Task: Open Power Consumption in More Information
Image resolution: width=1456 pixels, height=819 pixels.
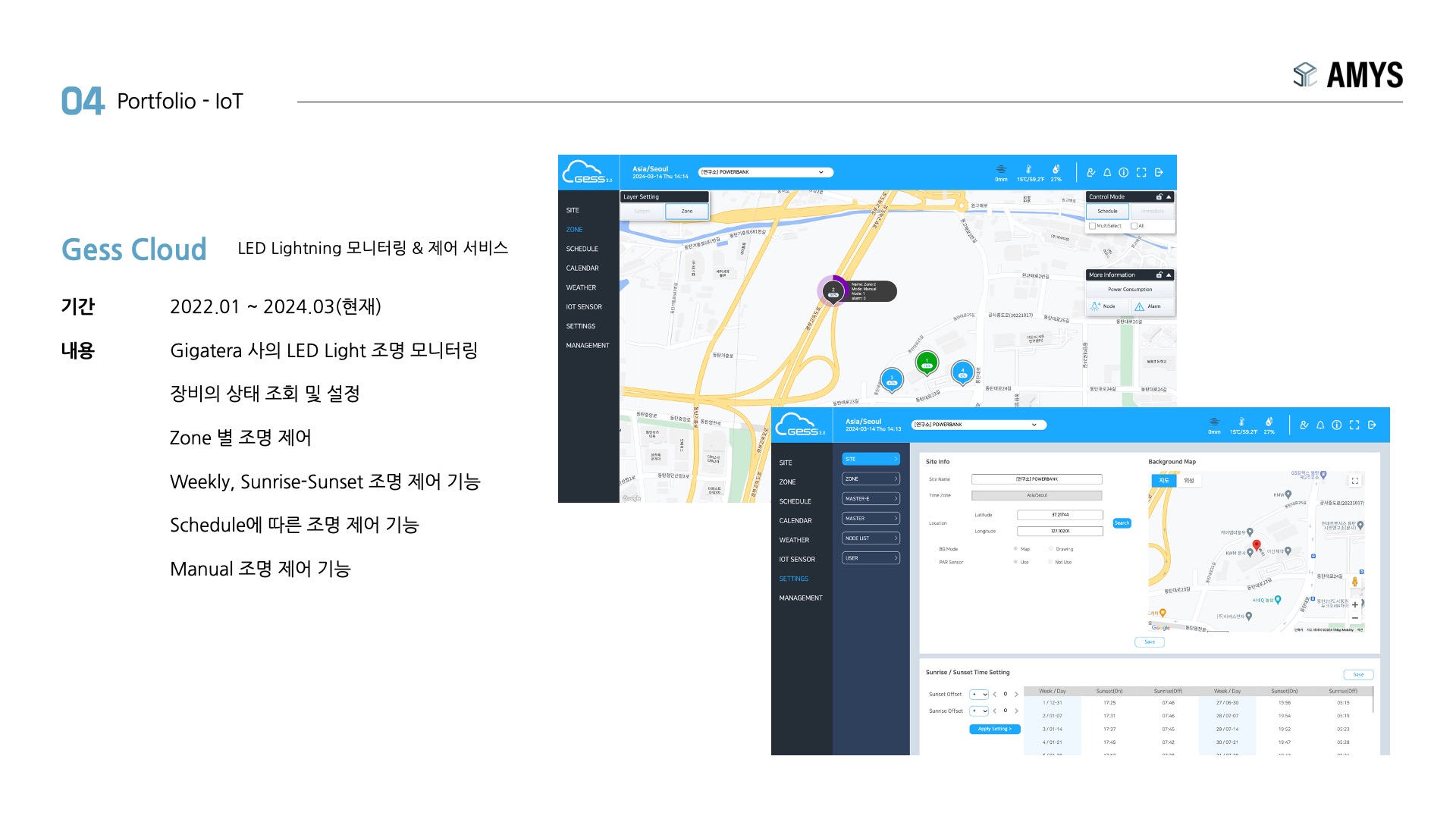Action: pos(1130,290)
